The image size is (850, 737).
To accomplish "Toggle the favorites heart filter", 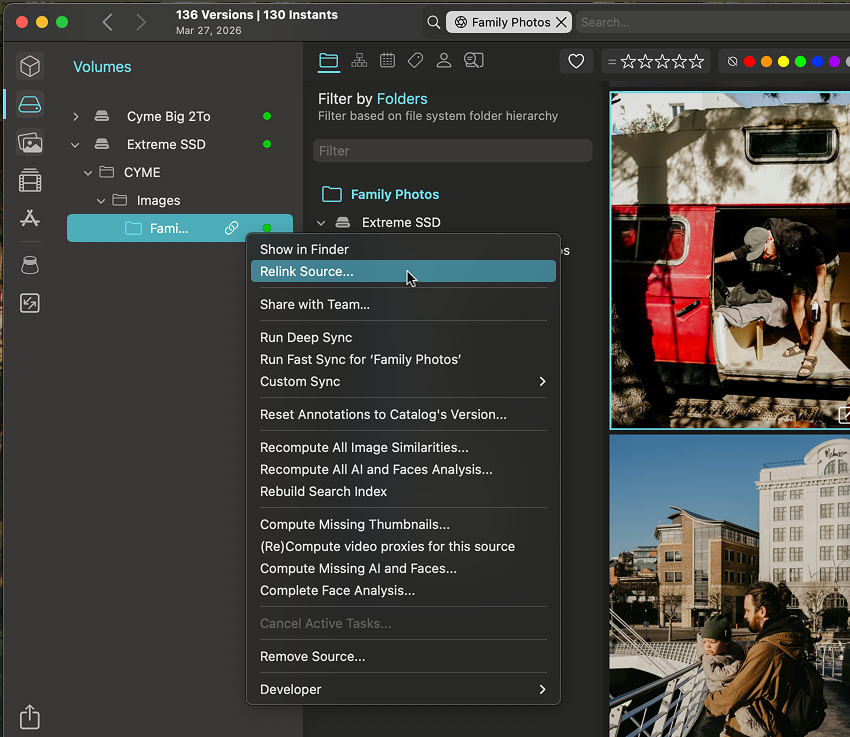I will coord(576,62).
